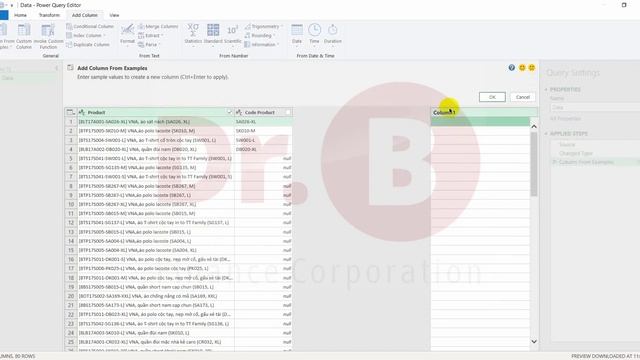Select the Add Column tab
Screen dimensions: 640x360
tap(84, 15)
